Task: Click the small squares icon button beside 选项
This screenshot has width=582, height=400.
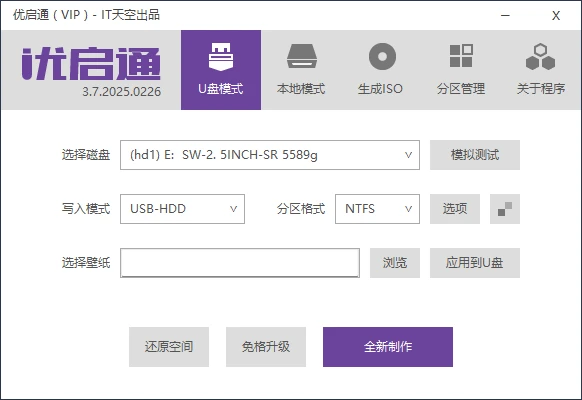Action: 505,209
